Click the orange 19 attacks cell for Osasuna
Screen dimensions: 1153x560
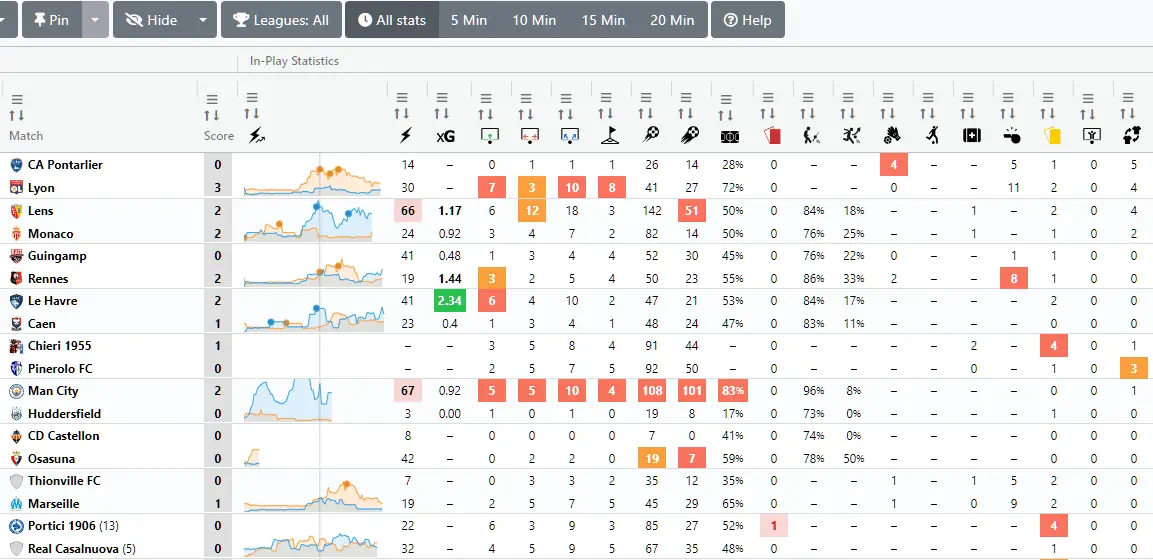(x=652, y=459)
